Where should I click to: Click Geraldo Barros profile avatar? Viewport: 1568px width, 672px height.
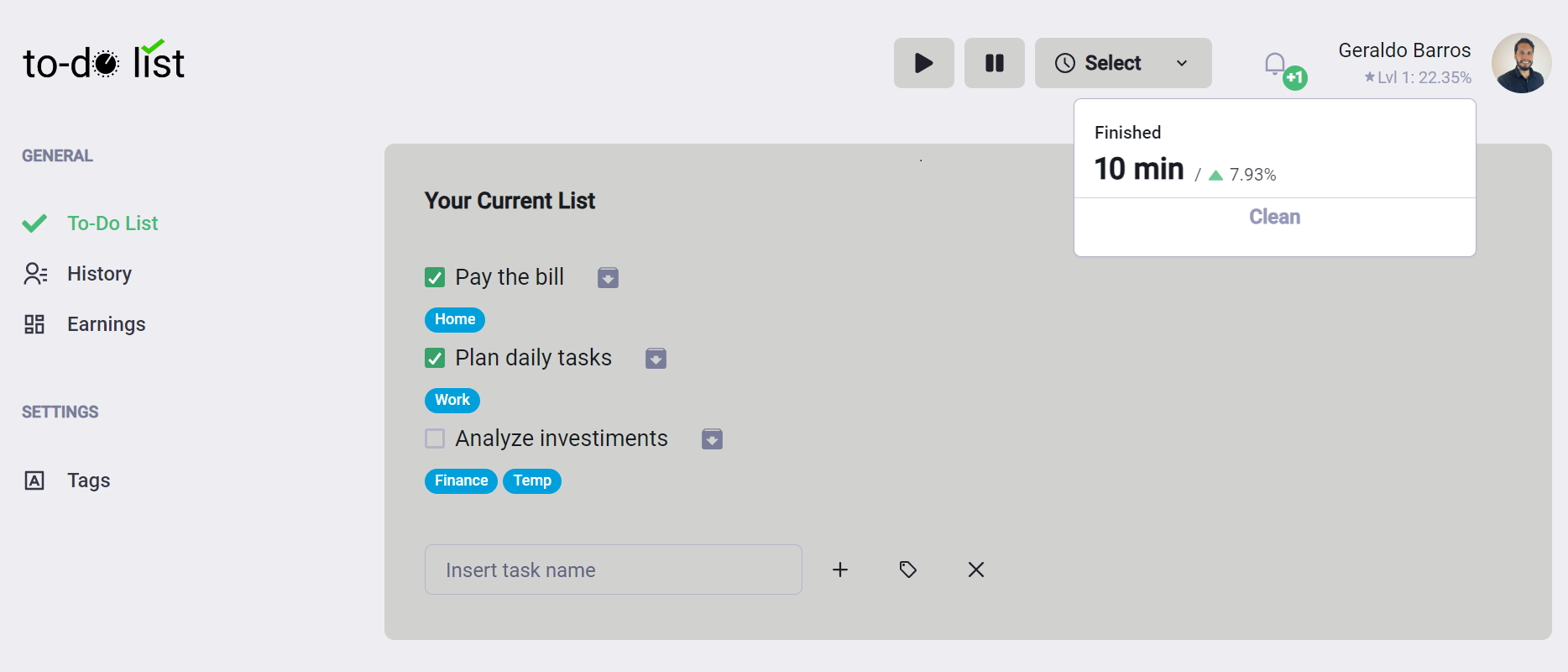[1521, 63]
